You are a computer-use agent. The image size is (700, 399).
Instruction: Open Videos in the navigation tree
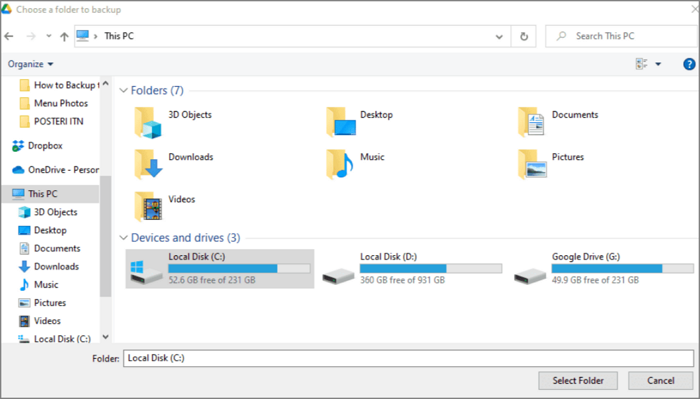pos(40,321)
